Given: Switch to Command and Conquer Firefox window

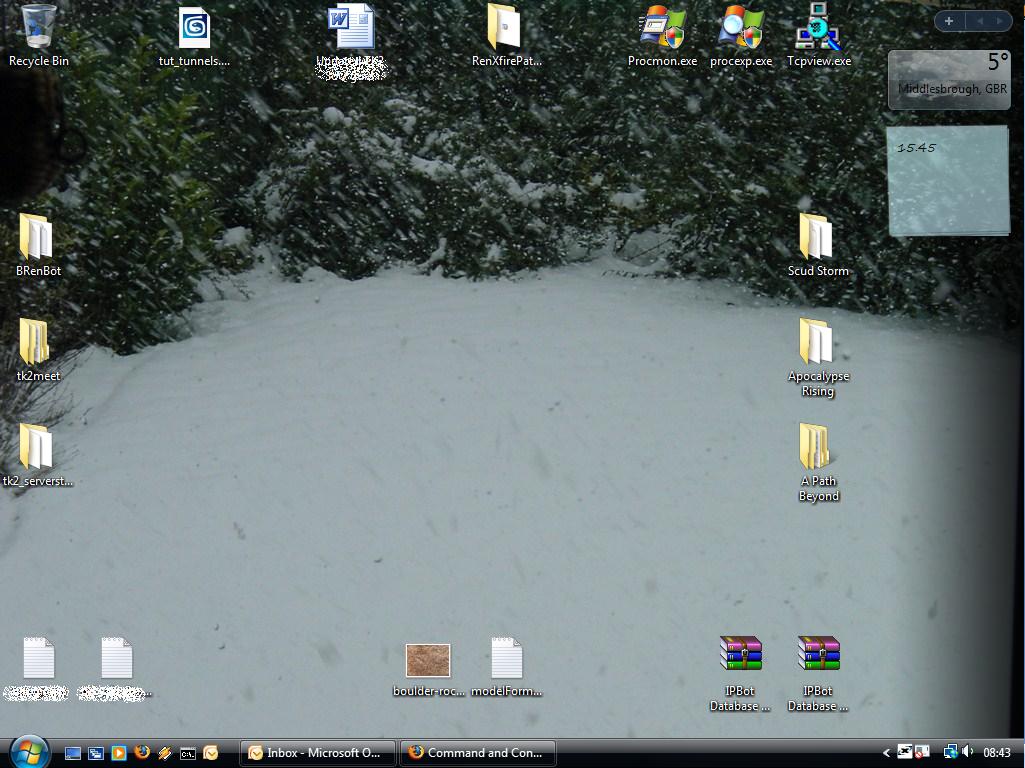Looking at the screenshot, I should pos(477,753).
